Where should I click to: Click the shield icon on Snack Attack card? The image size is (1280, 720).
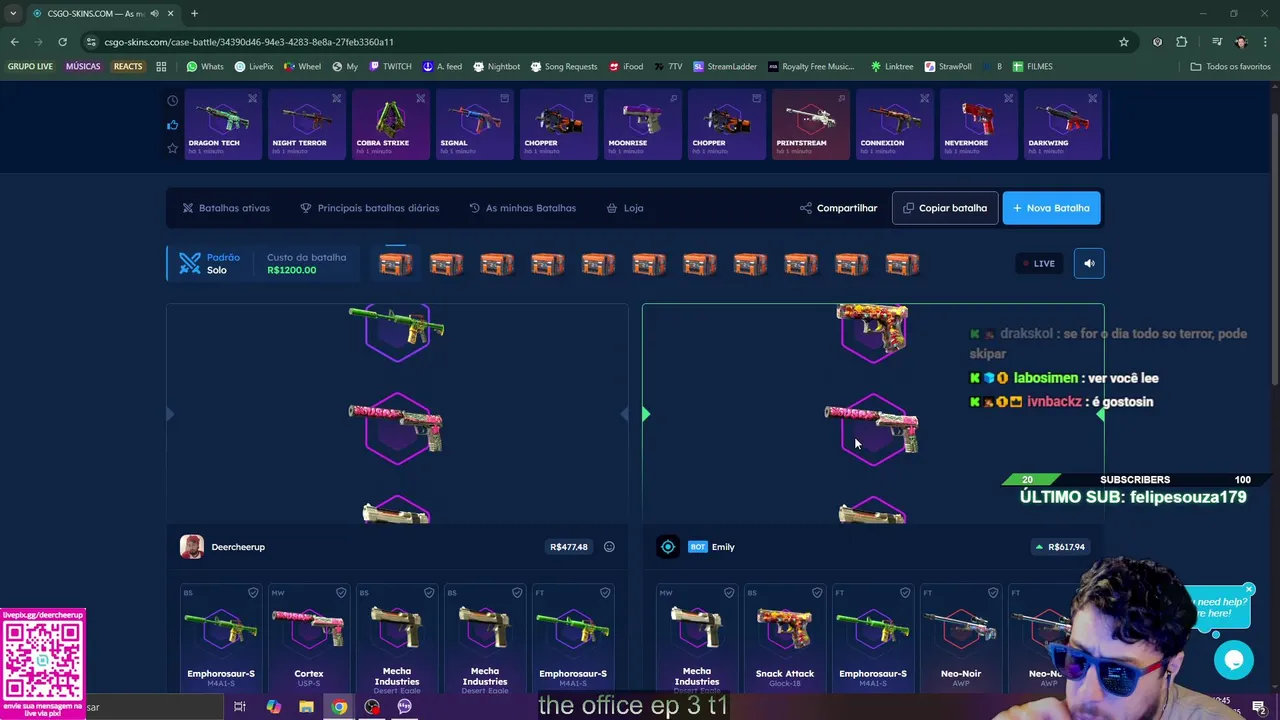click(x=817, y=593)
